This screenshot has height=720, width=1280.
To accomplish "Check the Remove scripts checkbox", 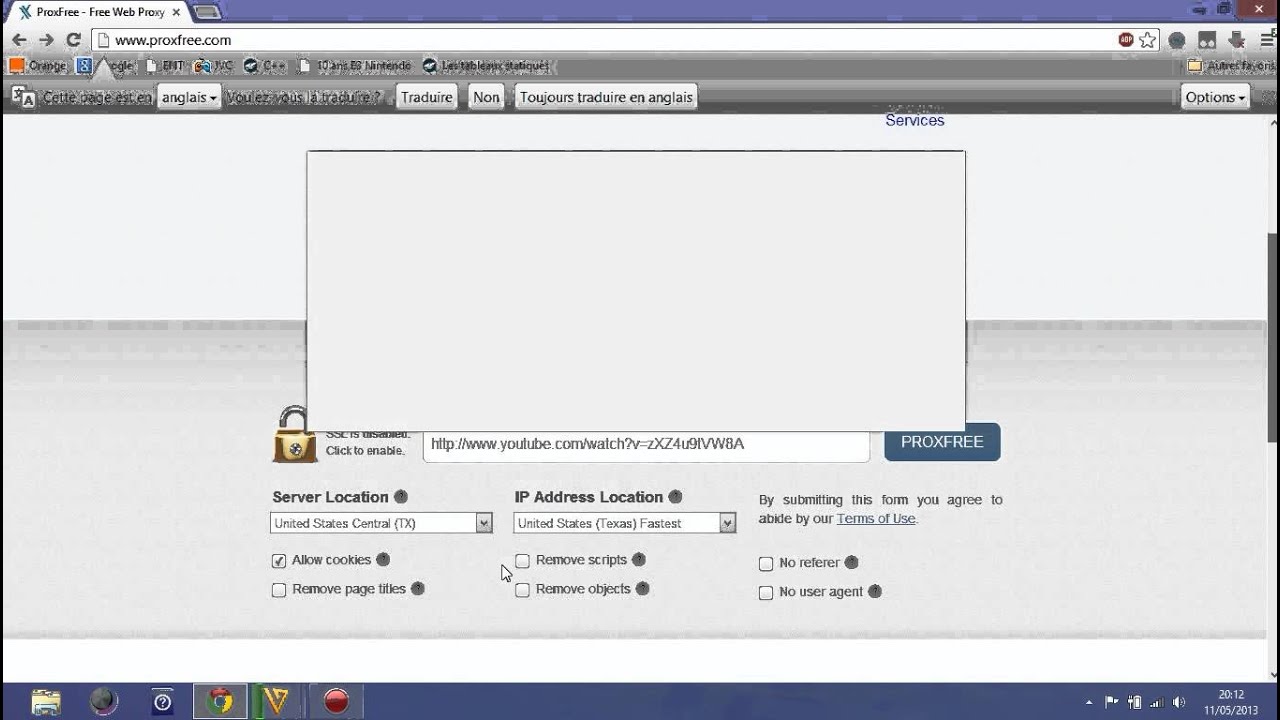I will coord(522,561).
